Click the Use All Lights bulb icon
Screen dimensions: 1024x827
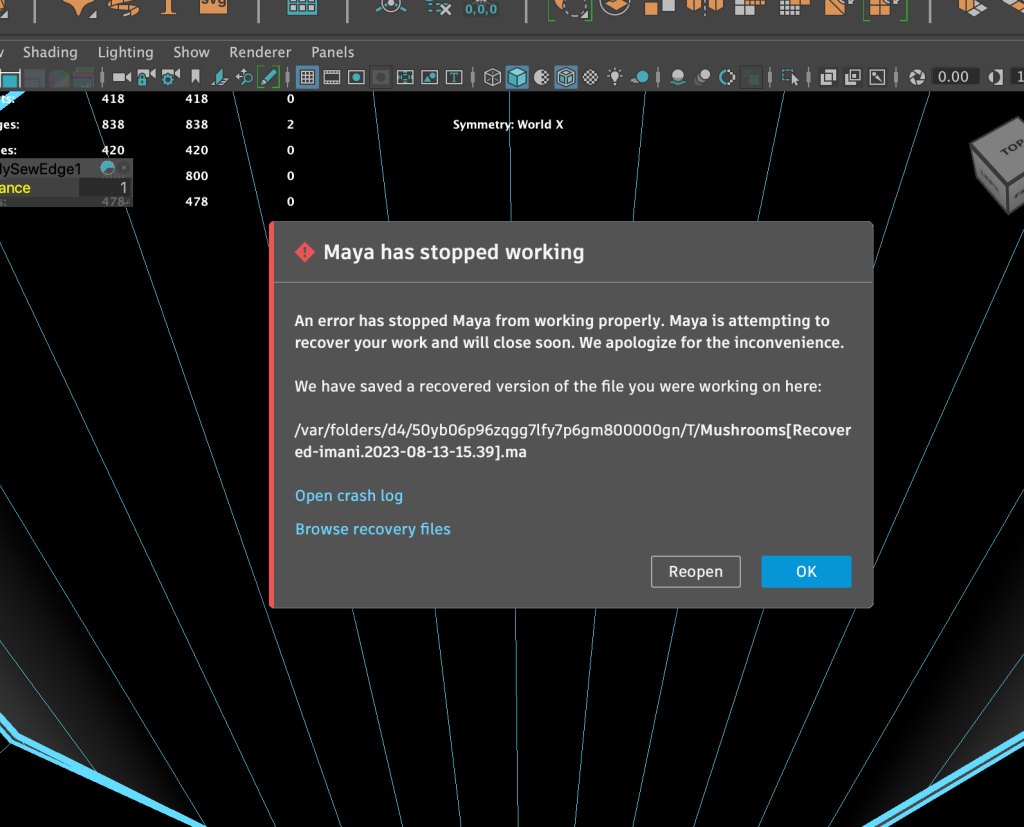click(615, 77)
